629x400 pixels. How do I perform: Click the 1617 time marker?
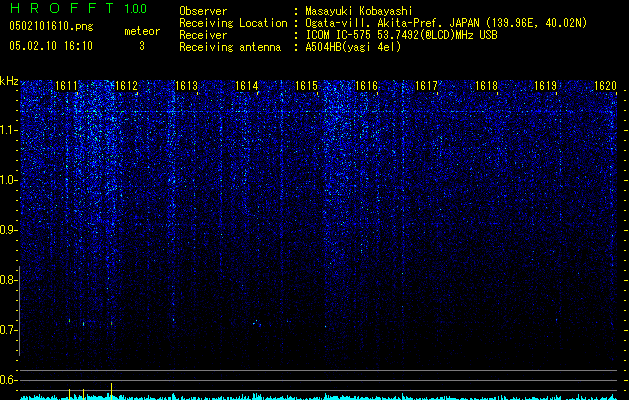coord(426,86)
